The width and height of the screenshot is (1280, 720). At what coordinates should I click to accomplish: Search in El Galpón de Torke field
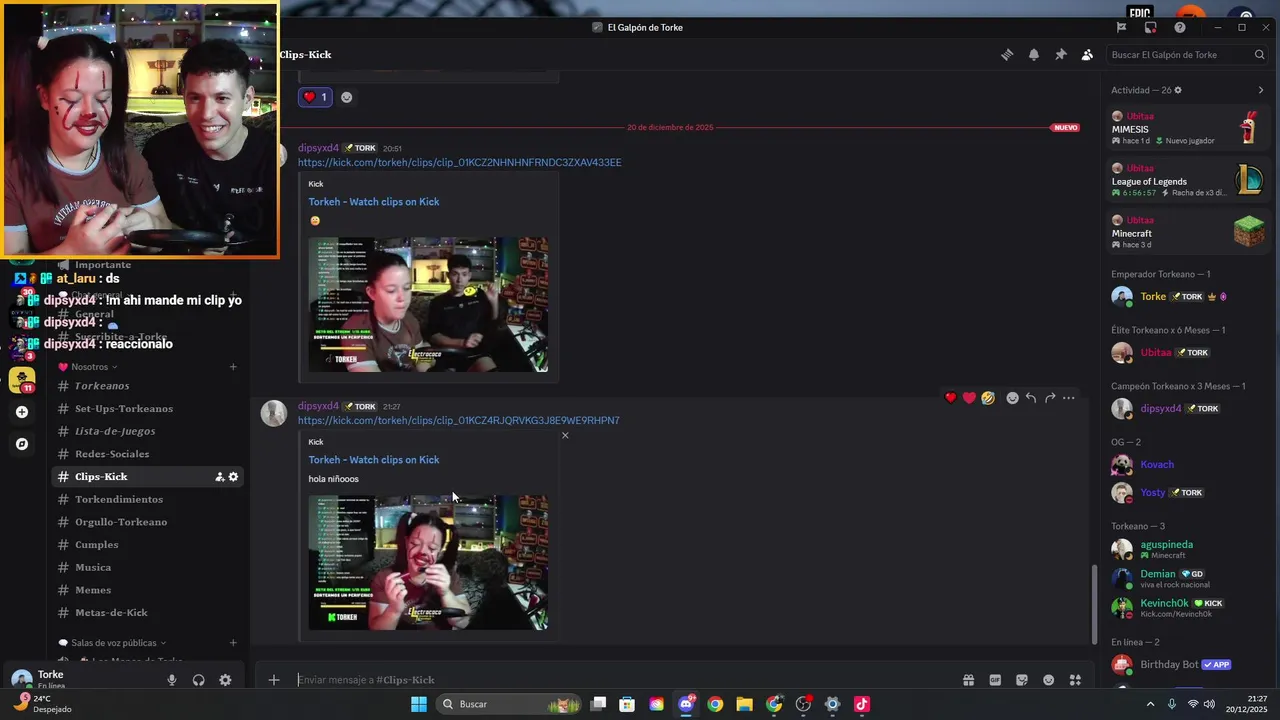[1188, 55]
